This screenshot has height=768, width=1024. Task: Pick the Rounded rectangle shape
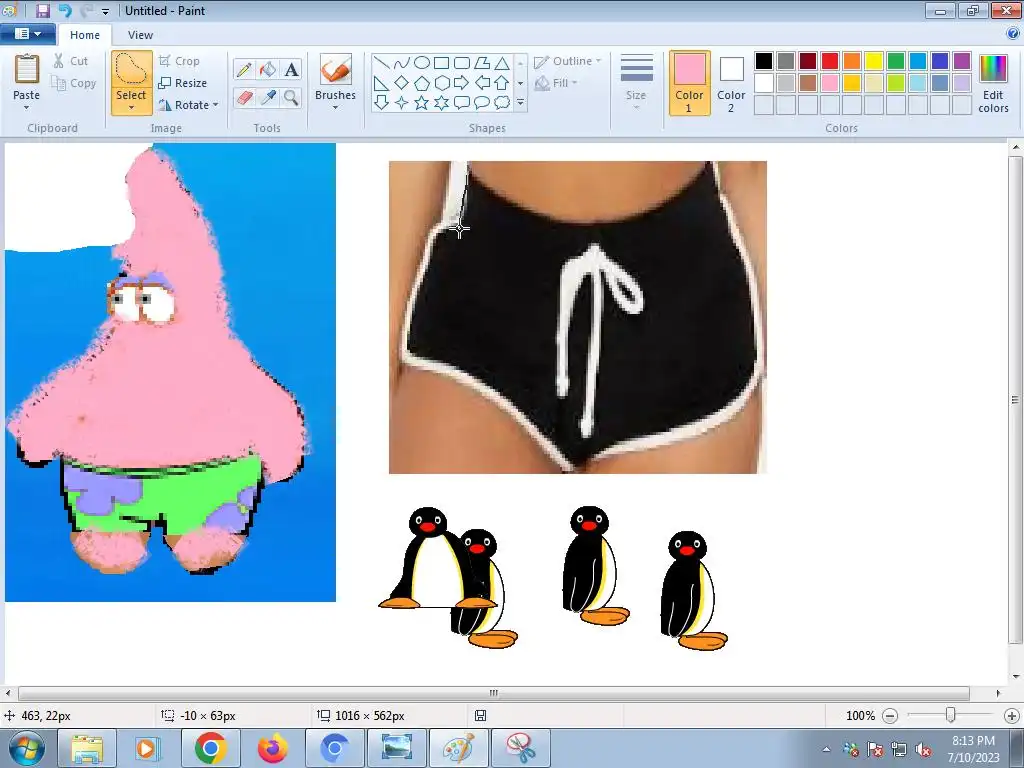coord(462,63)
